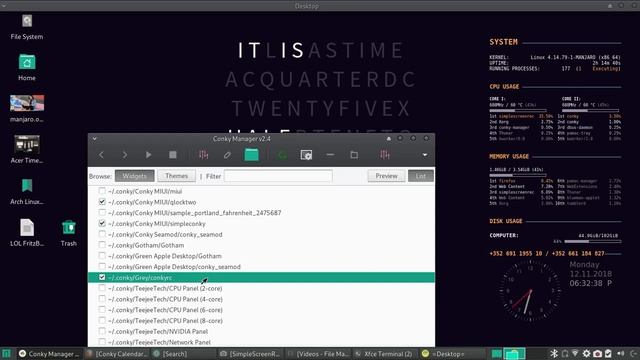The image size is (640, 360).
Task: Refresh widget list with green arrow icon
Action: point(282,155)
